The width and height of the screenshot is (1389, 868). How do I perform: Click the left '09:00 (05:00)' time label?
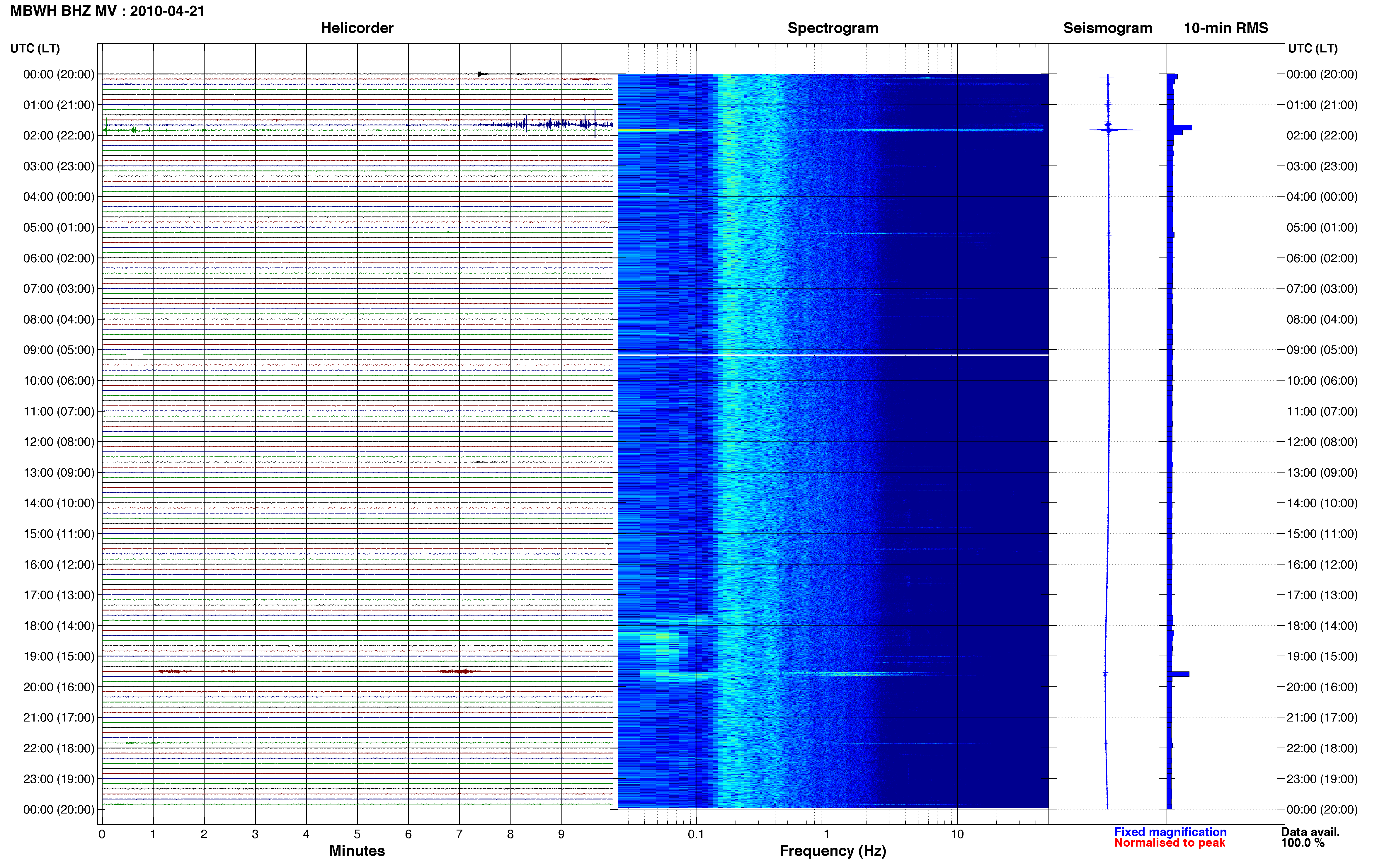pos(59,349)
